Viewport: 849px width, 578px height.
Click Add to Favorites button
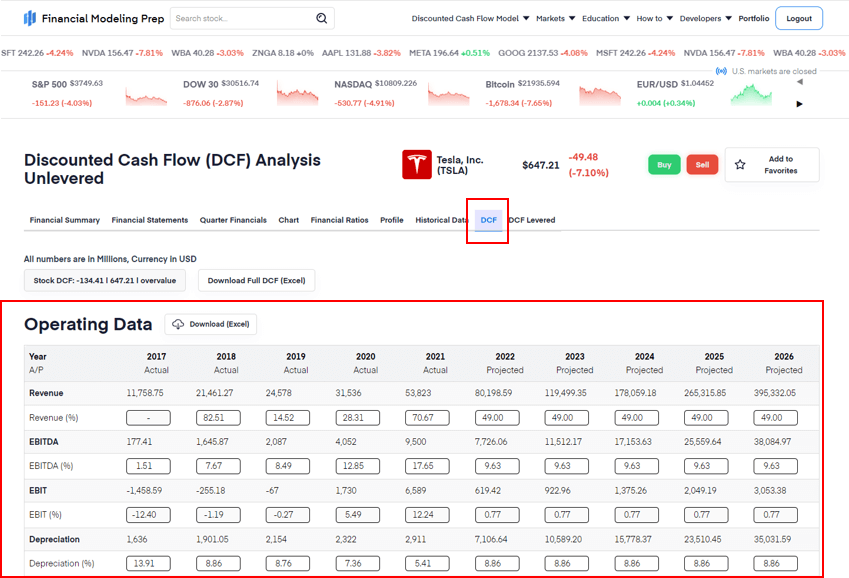pyautogui.click(x=772, y=165)
